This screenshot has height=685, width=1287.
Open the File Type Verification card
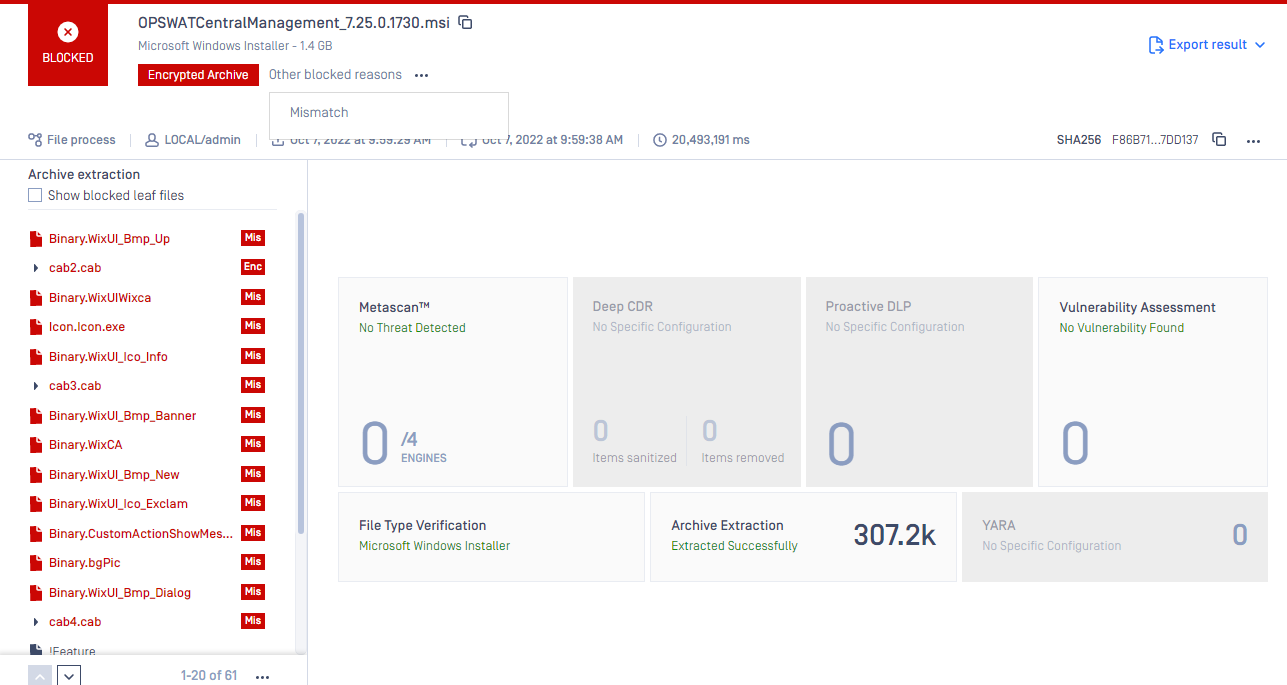coord(491,537)
